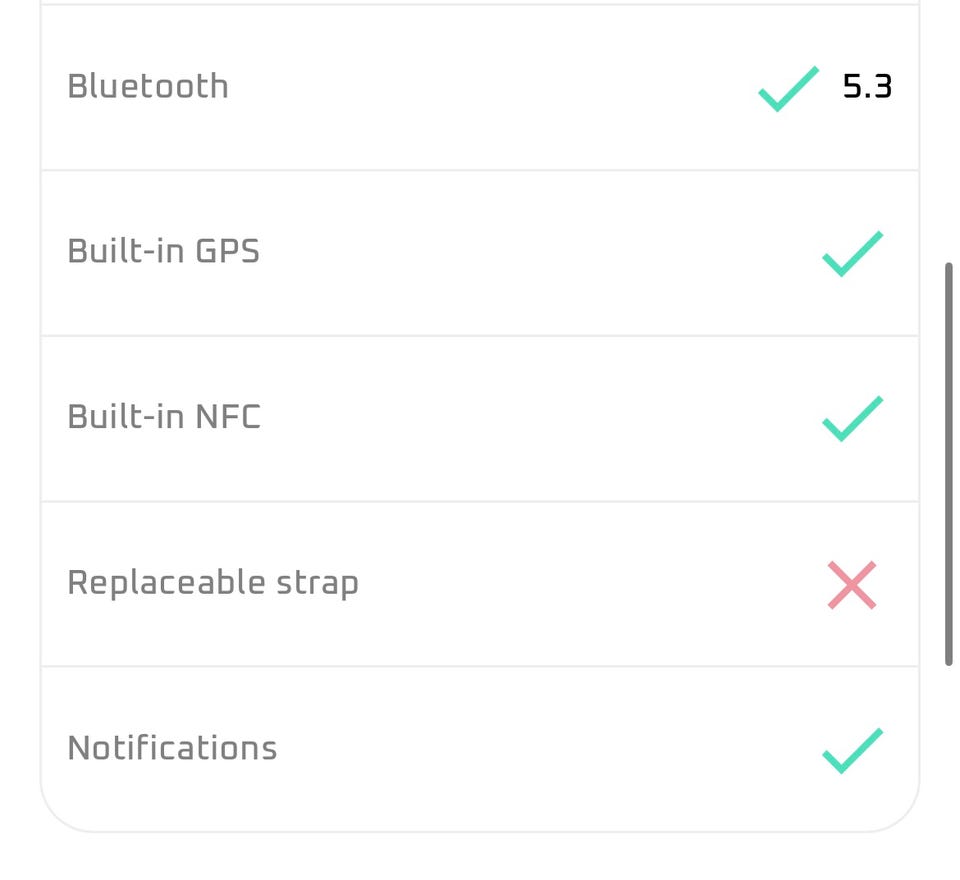Tap the red cross for Replaceable strap

852,585
